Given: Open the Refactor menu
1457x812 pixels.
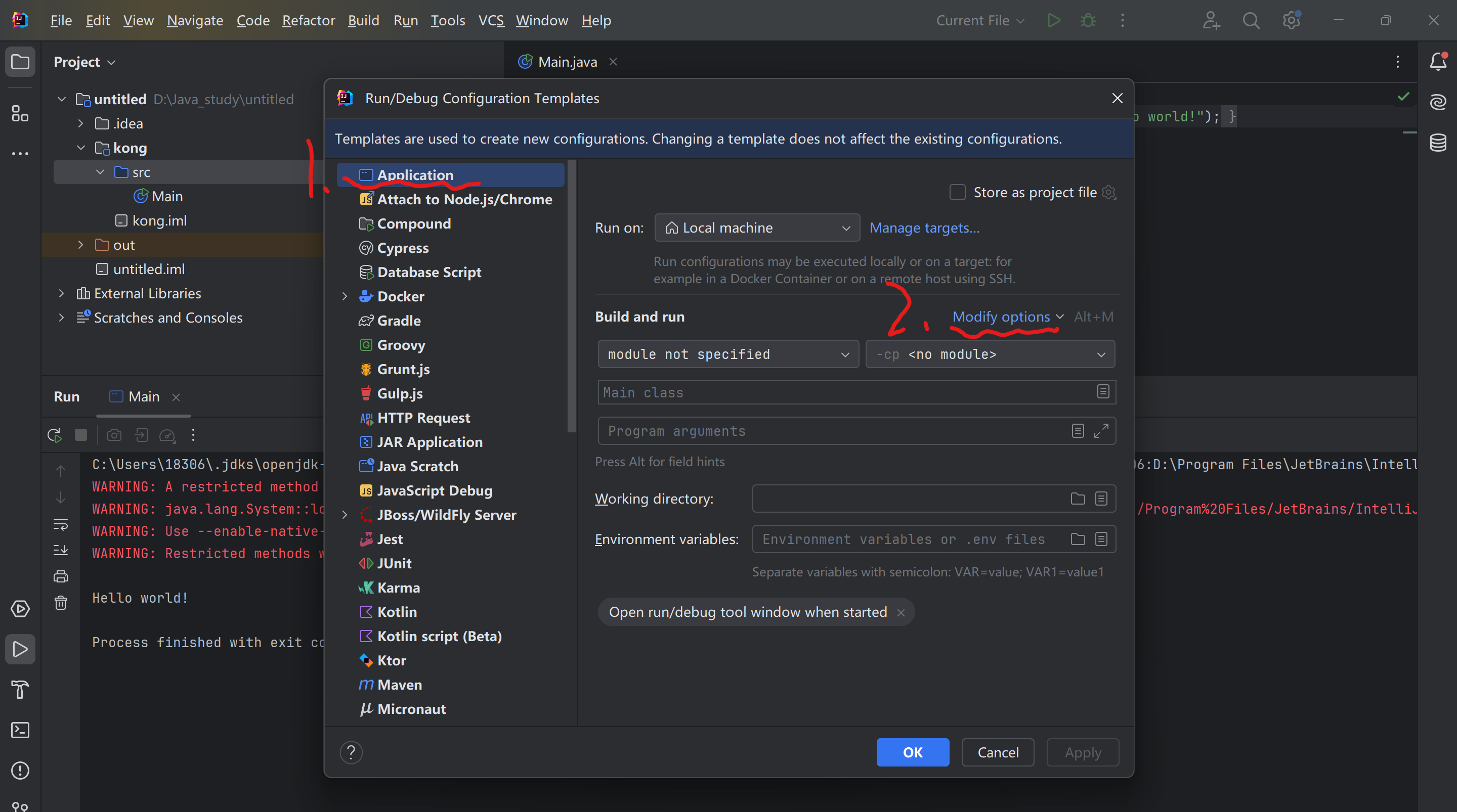Looking at the screenshot, I should click(308, 20).
